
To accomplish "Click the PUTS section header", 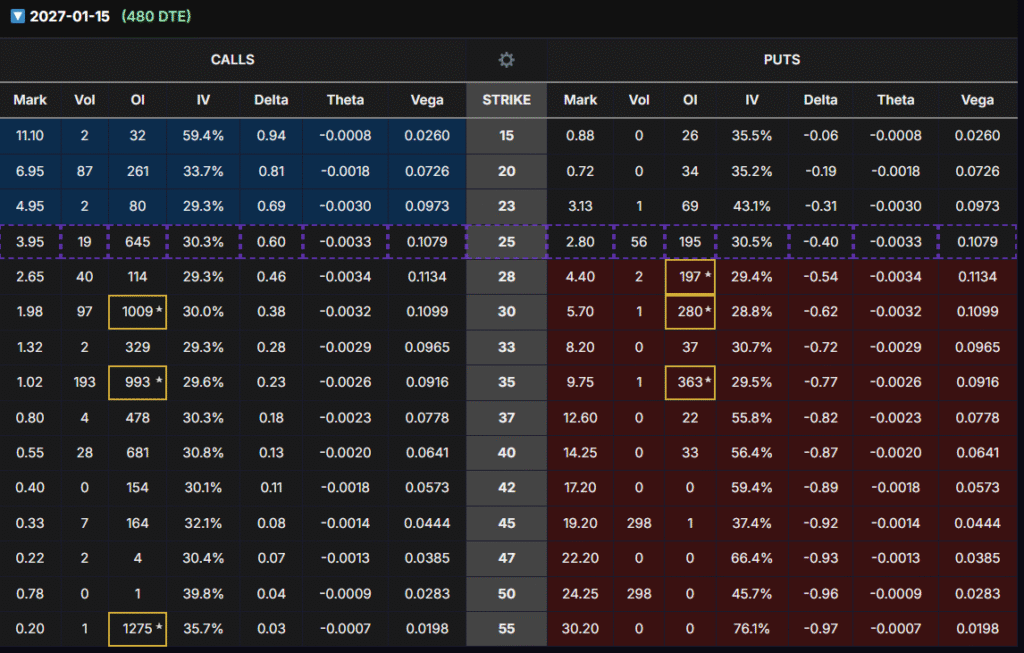I will (784, 60).
